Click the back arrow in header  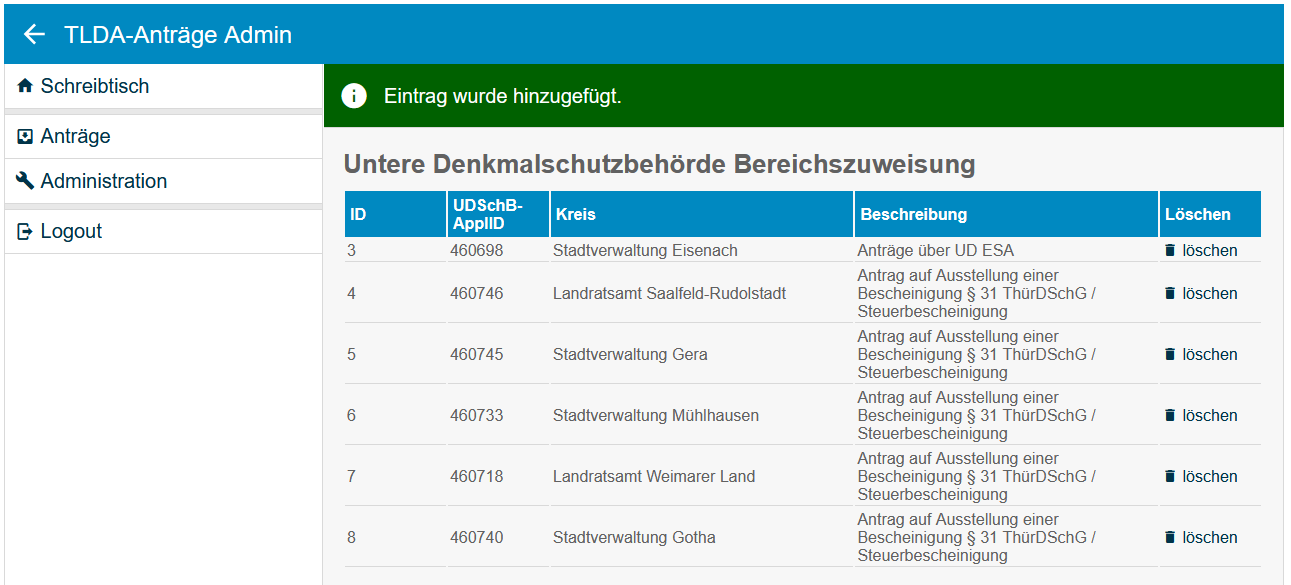tap(35, 35)
